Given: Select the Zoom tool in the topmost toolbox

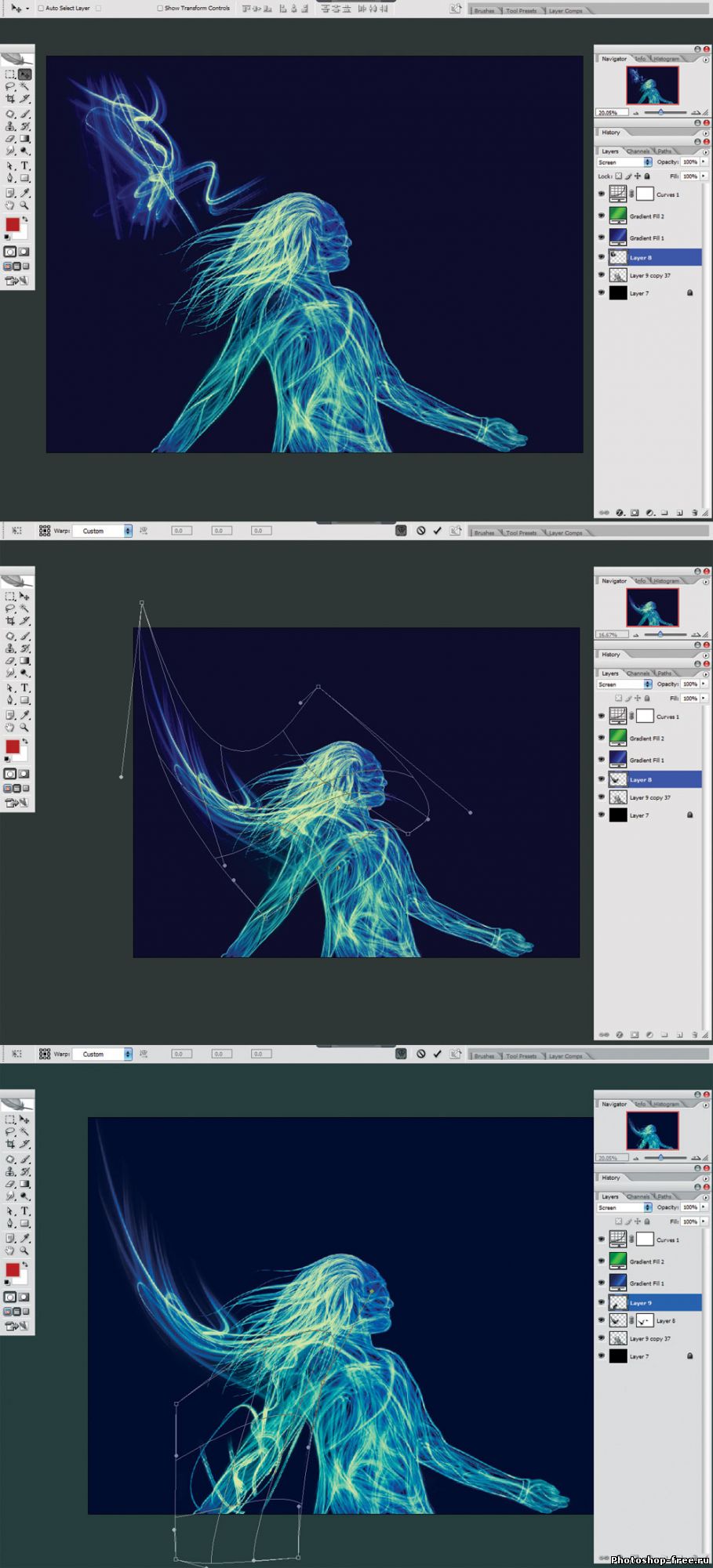Looking at the screenshot, I should tap(25, 205).
